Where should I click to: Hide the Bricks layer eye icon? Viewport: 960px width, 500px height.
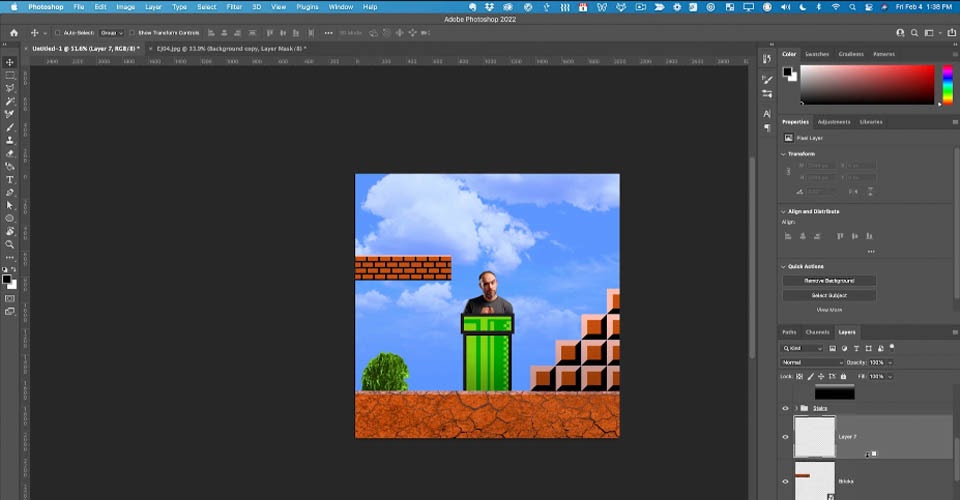click(x=786, y=482)
